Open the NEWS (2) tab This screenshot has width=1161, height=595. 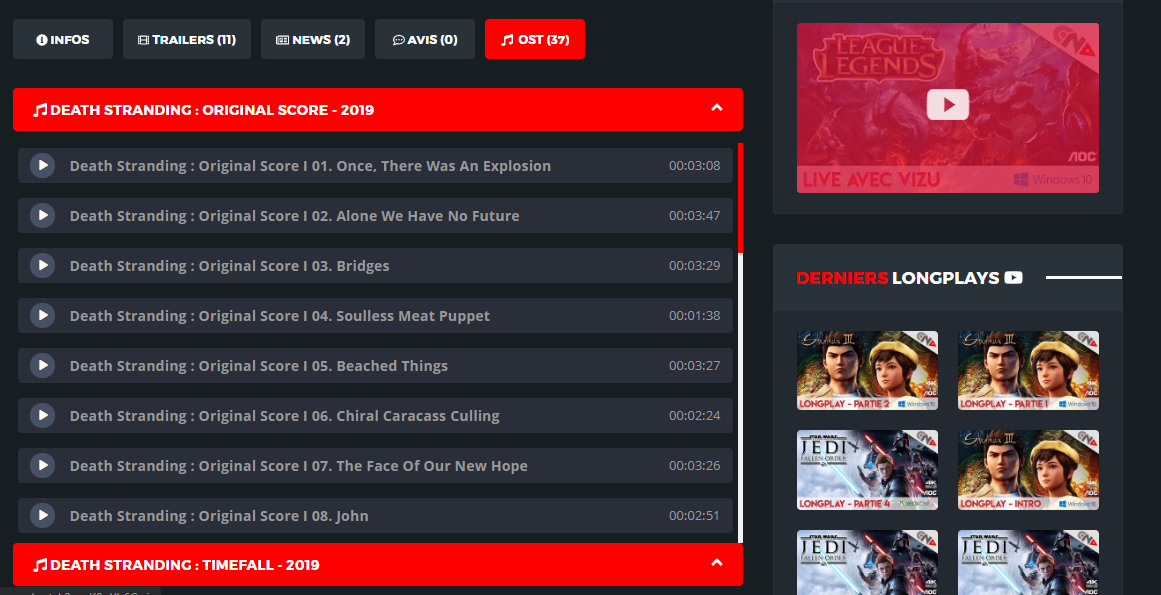[x=312, y=39]
